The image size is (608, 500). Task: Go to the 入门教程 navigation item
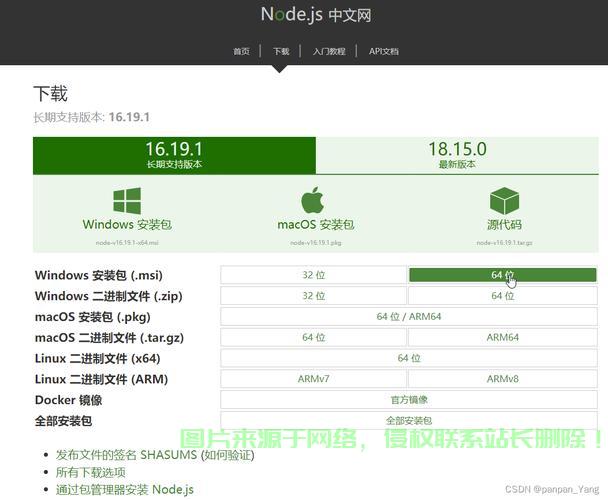coord(328,51)
